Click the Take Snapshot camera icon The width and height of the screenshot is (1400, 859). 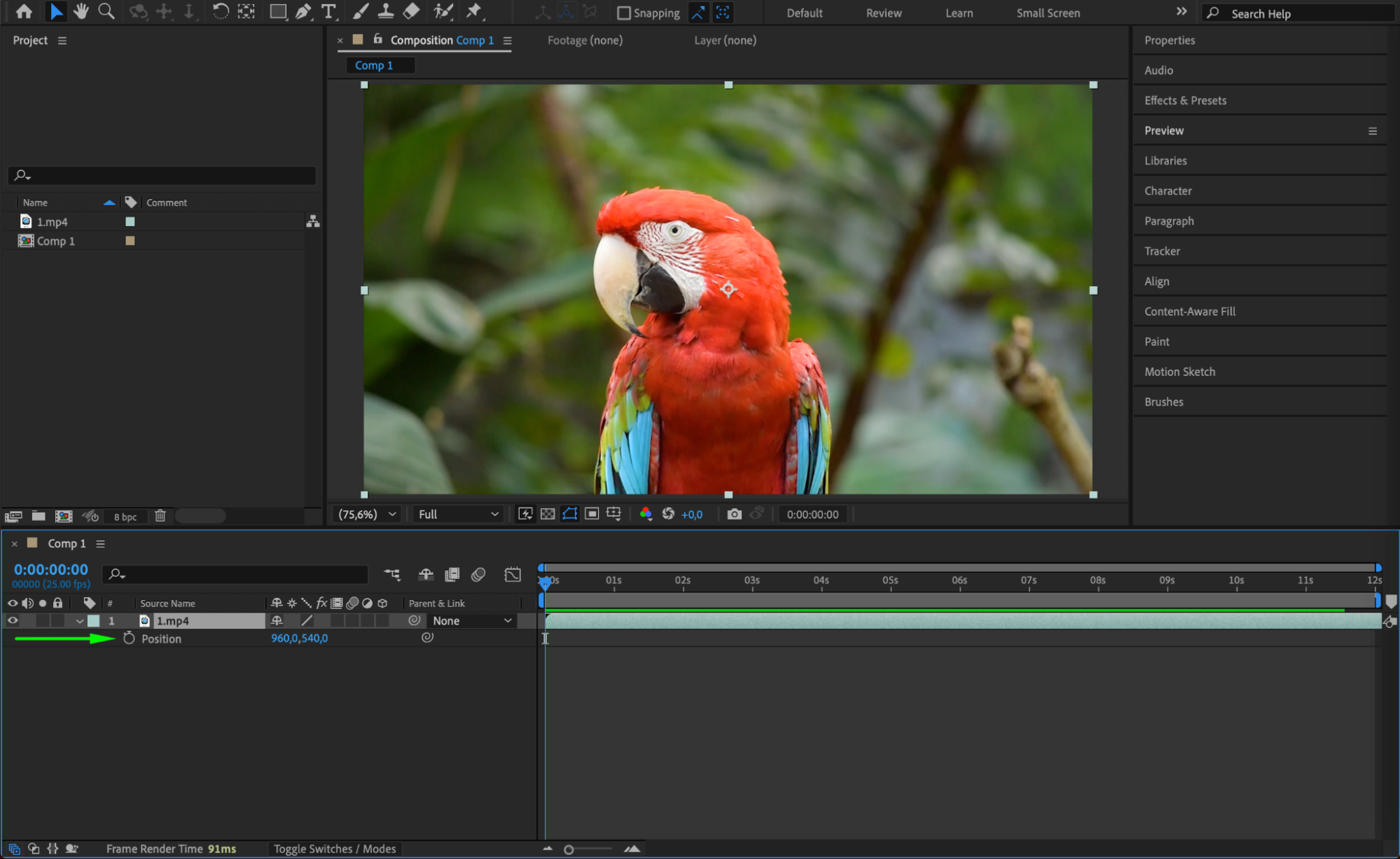[733, 514]
